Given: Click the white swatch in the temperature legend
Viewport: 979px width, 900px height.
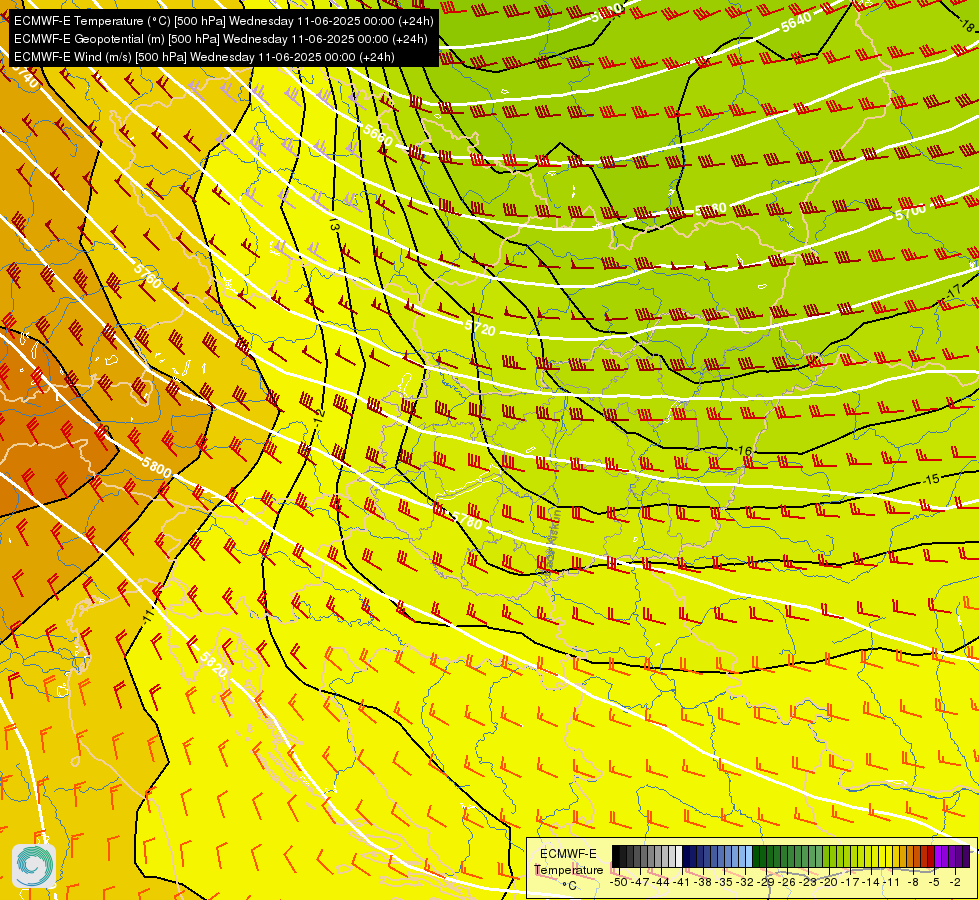Looking at the screenshot, I should (x=679, y=856).
